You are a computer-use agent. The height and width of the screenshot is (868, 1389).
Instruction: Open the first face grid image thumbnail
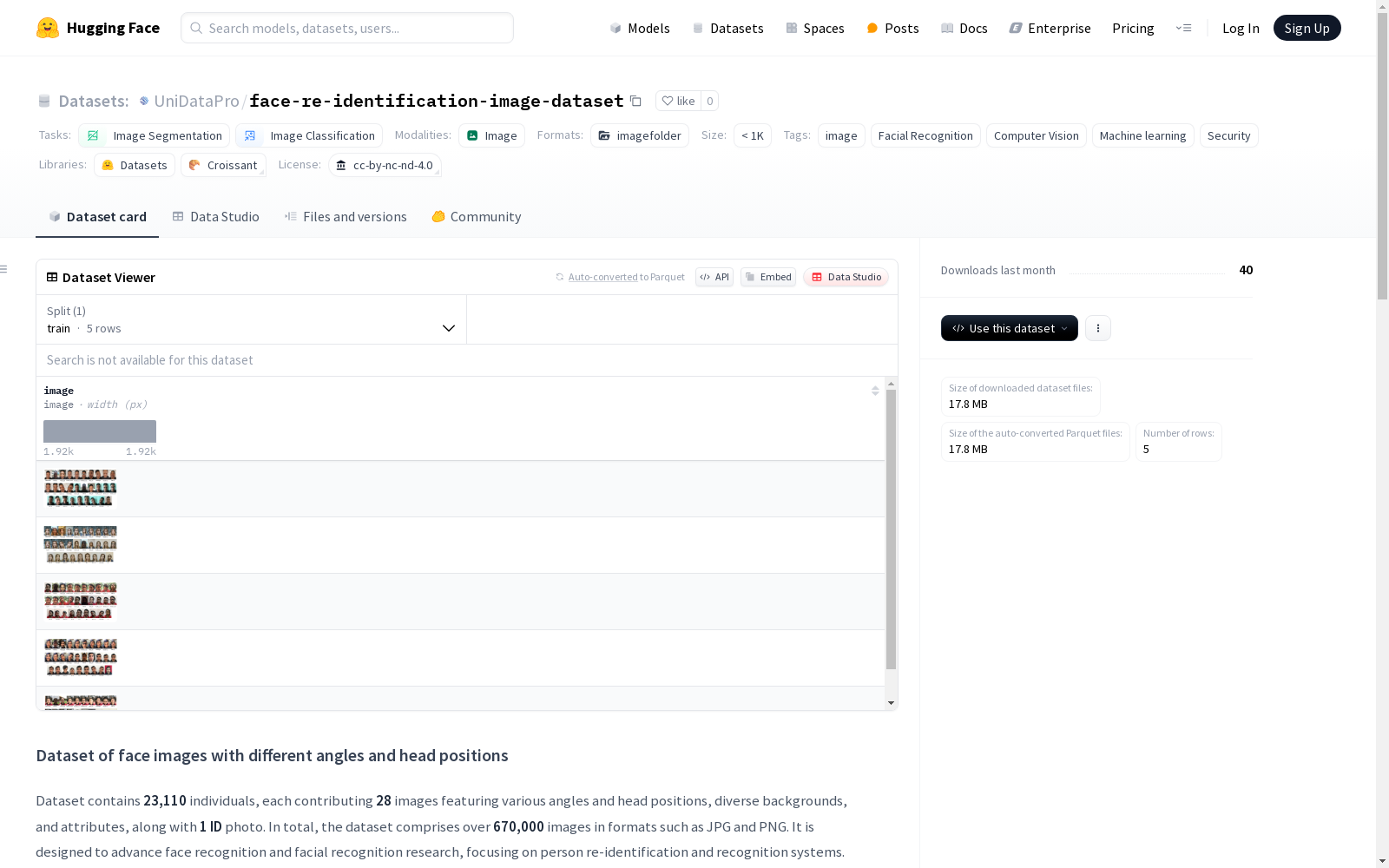(81, 488)
